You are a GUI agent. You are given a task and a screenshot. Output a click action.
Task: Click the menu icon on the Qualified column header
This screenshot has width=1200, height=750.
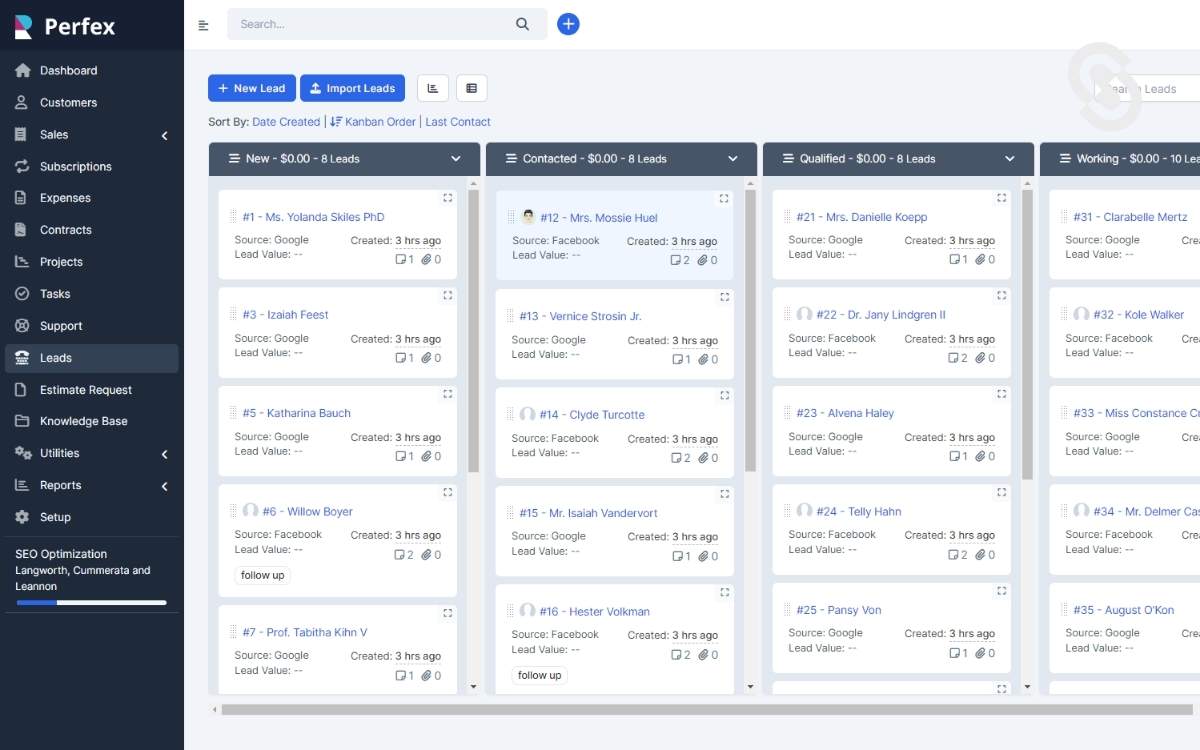[x=787, y=158]
